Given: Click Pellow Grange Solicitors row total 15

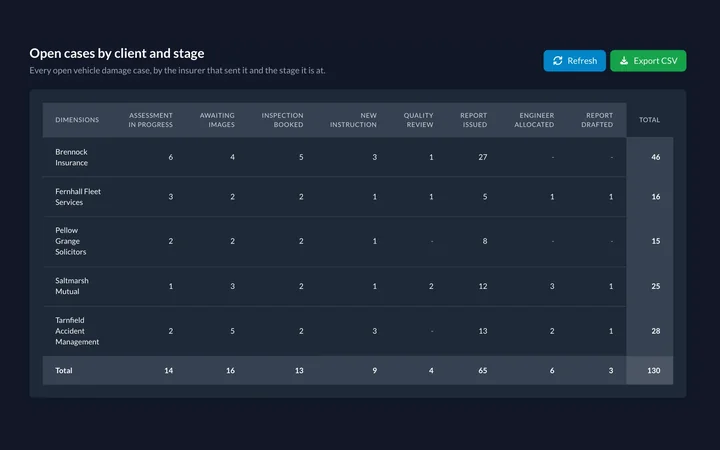Looking at the screenshot, I should pyautogui.click(x=656, y=241).
